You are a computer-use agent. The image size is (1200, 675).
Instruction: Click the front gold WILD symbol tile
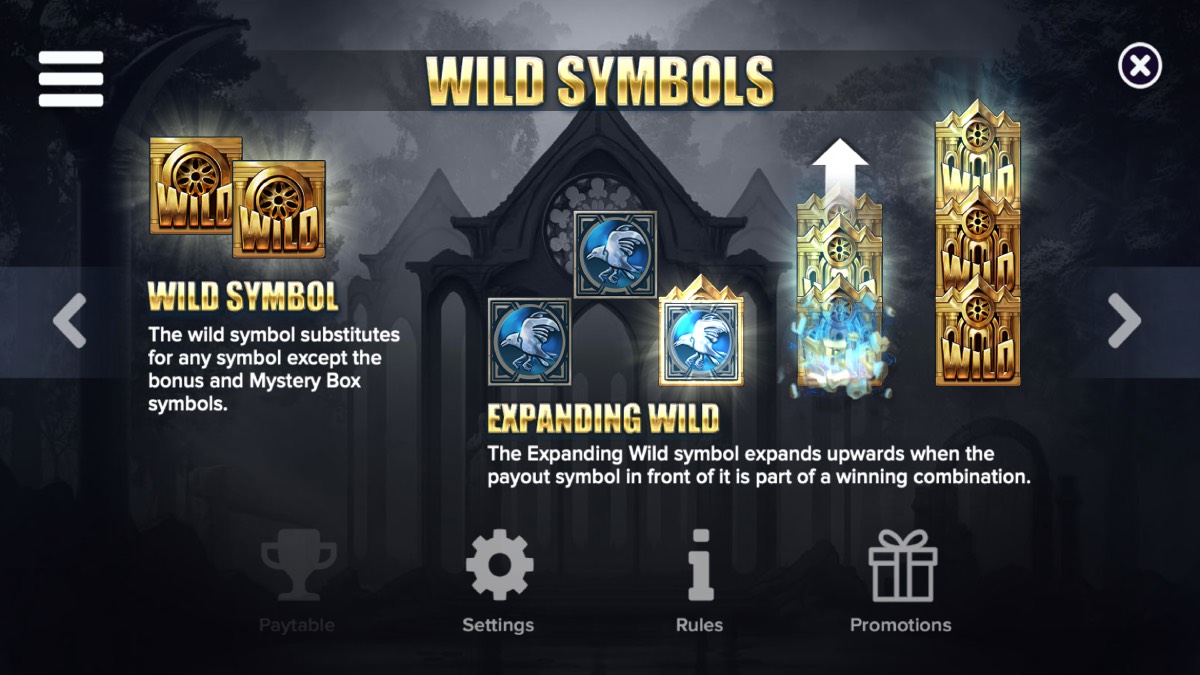[279, 209]
